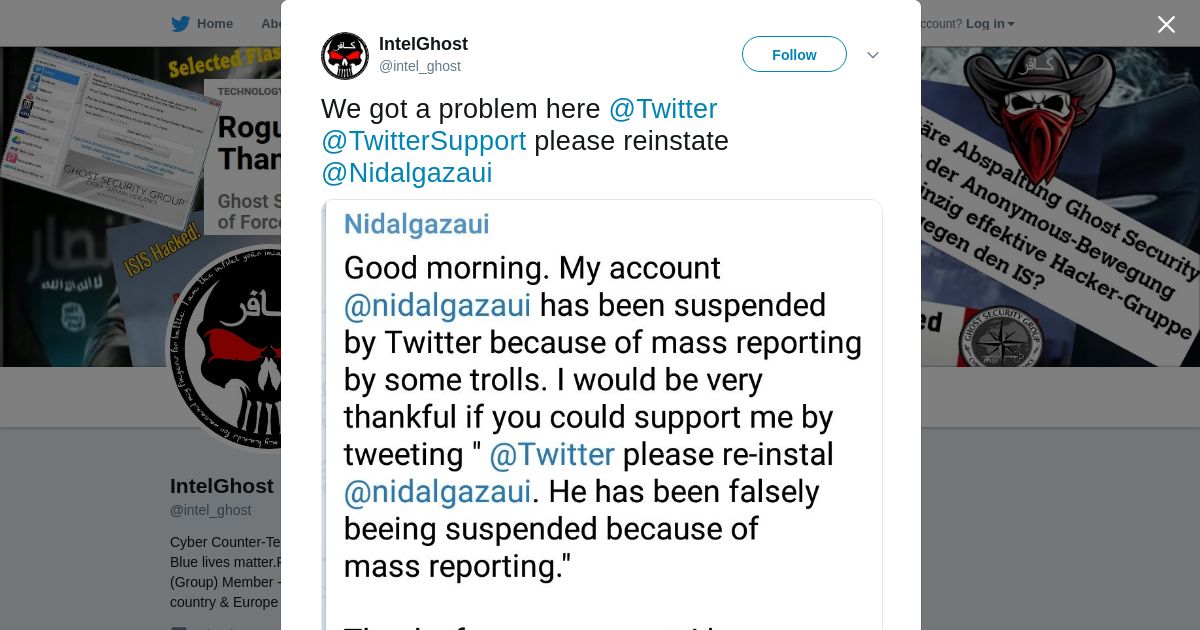Open the @TwitterSupport mention link
Image resolution: width=1200 pixels, height=630 pixels.
click(x=423, y=141)
